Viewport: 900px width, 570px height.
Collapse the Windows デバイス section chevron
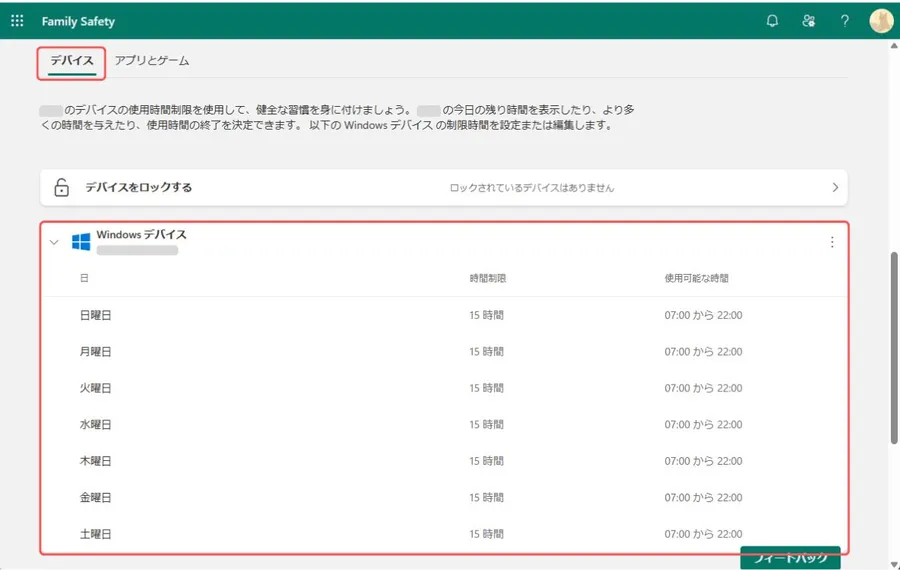[54, 242]
